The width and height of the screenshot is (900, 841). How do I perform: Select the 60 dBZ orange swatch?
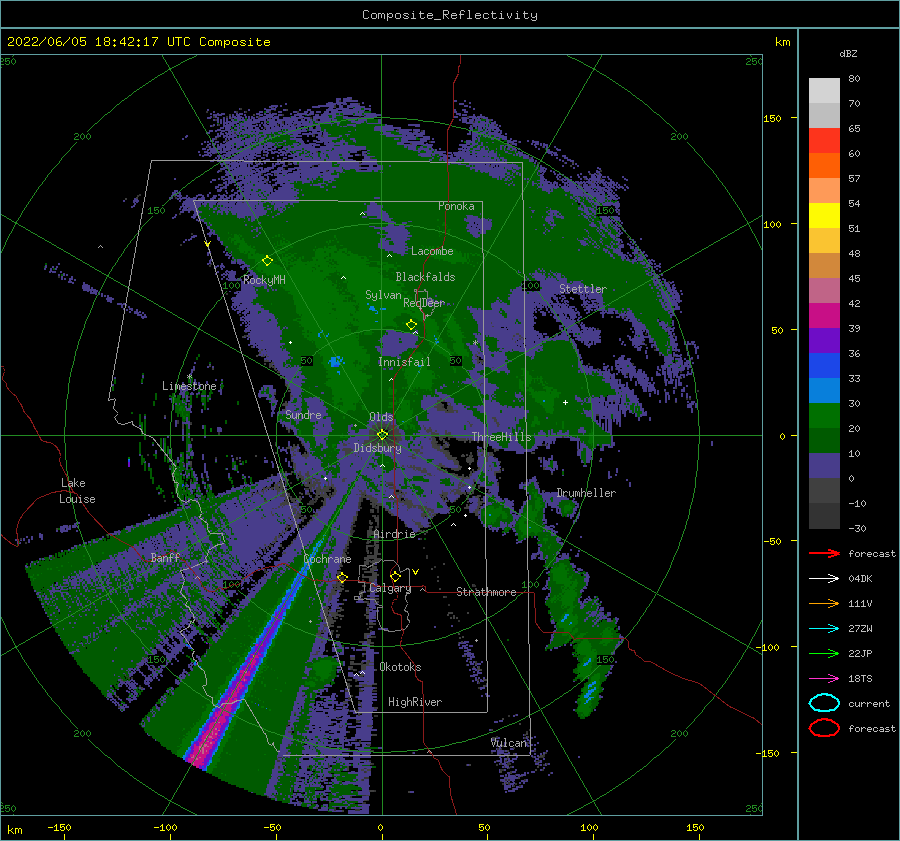(x=824, y=165)
